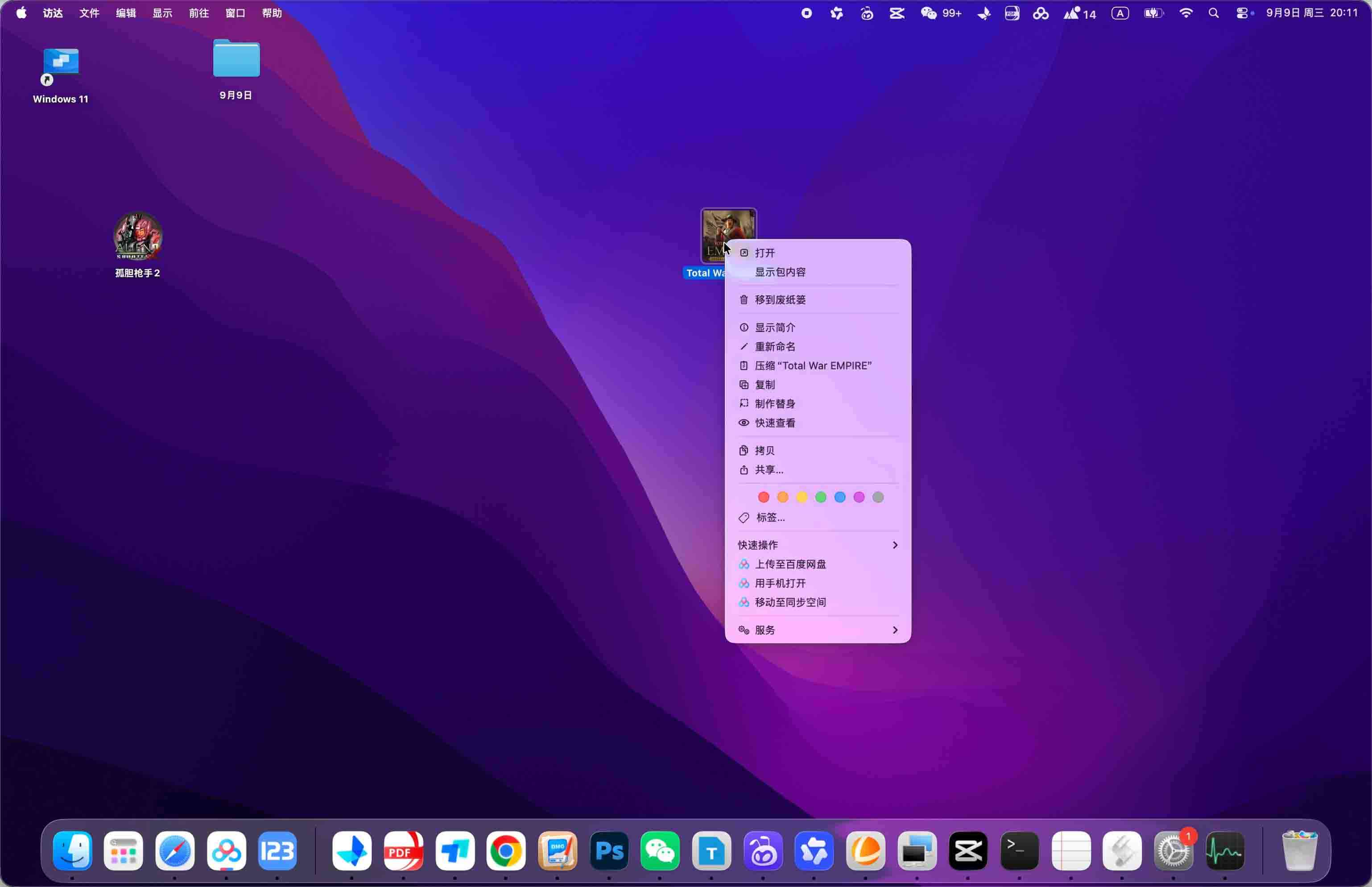This screenshot has width=1372, height=887.
Task: Select the 9月9日 folder on the desktop
Action: (236, 69)
